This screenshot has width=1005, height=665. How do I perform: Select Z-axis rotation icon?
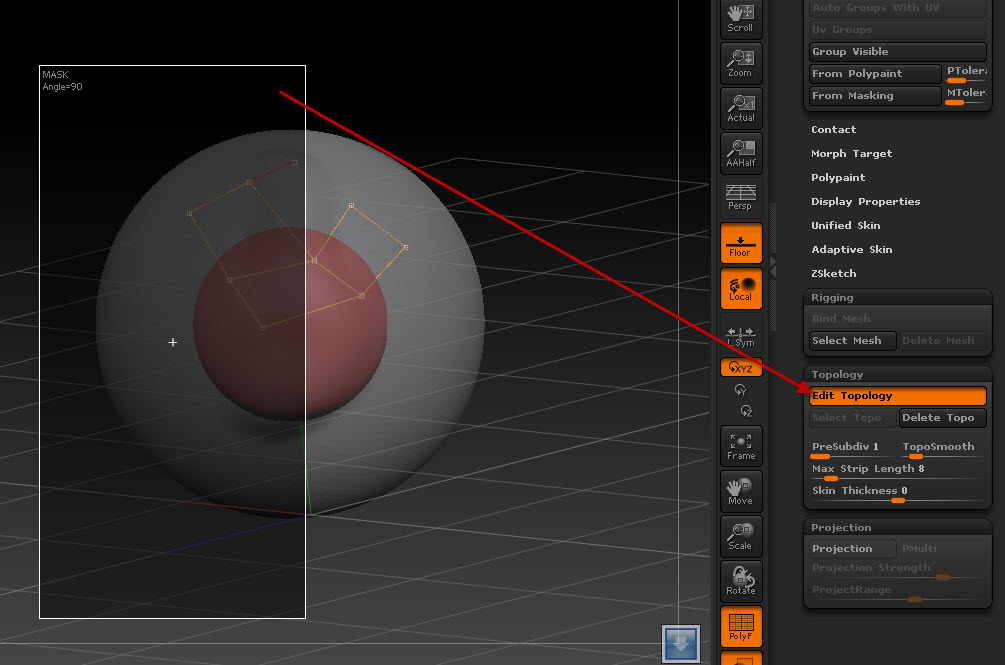click(x=745, y=411)
